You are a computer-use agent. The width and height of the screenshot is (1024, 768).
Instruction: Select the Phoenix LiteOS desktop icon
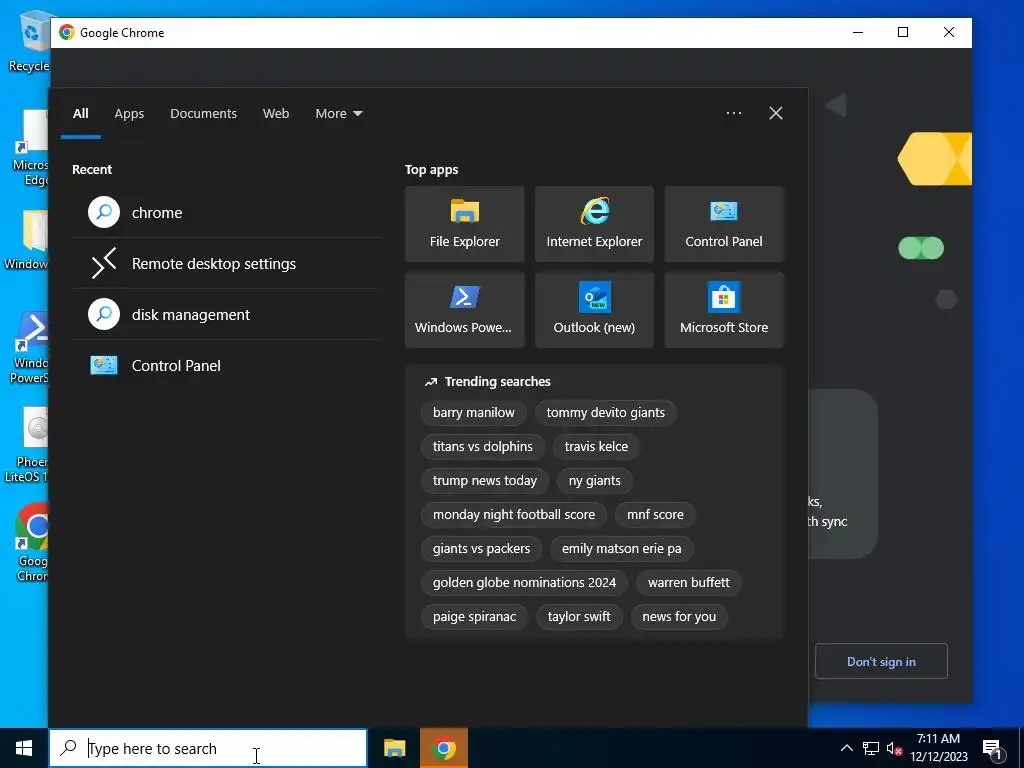tap(28, 445)
